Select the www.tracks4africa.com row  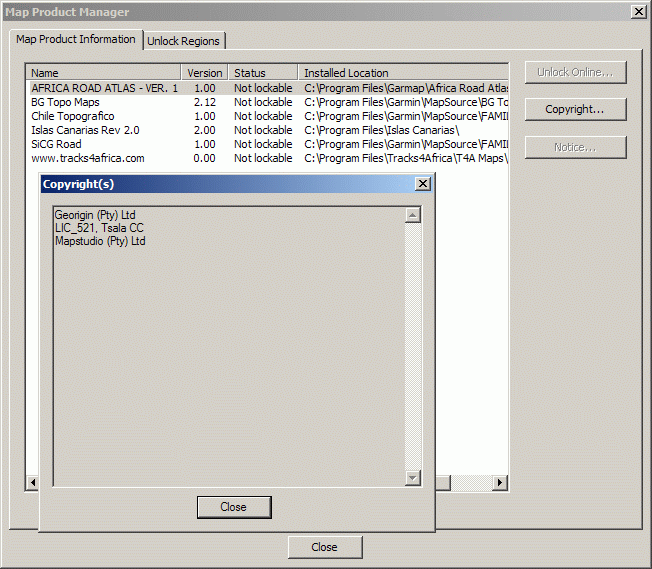pos(267,158)
